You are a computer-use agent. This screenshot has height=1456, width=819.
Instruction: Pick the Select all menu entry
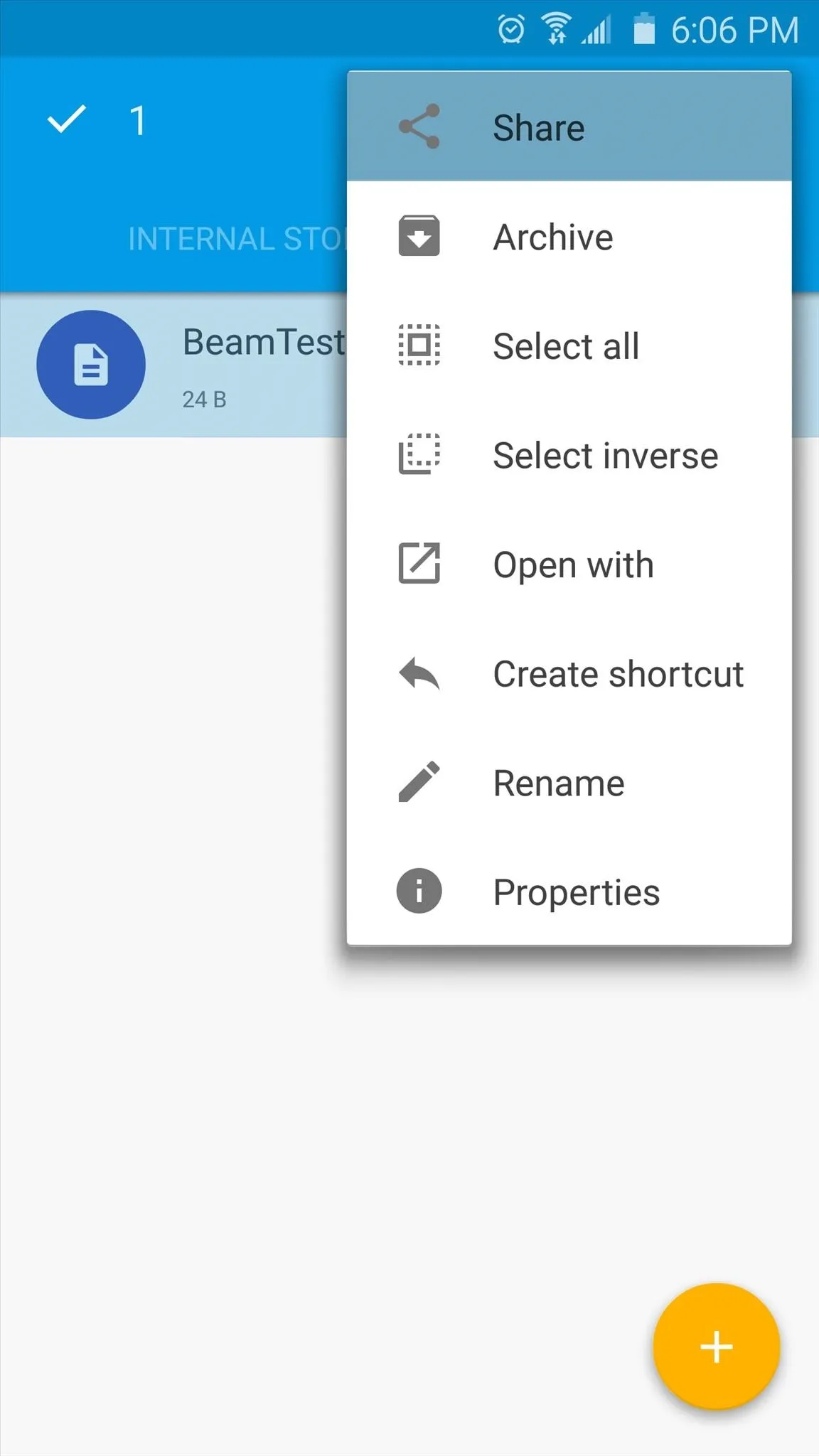[569, 346]
